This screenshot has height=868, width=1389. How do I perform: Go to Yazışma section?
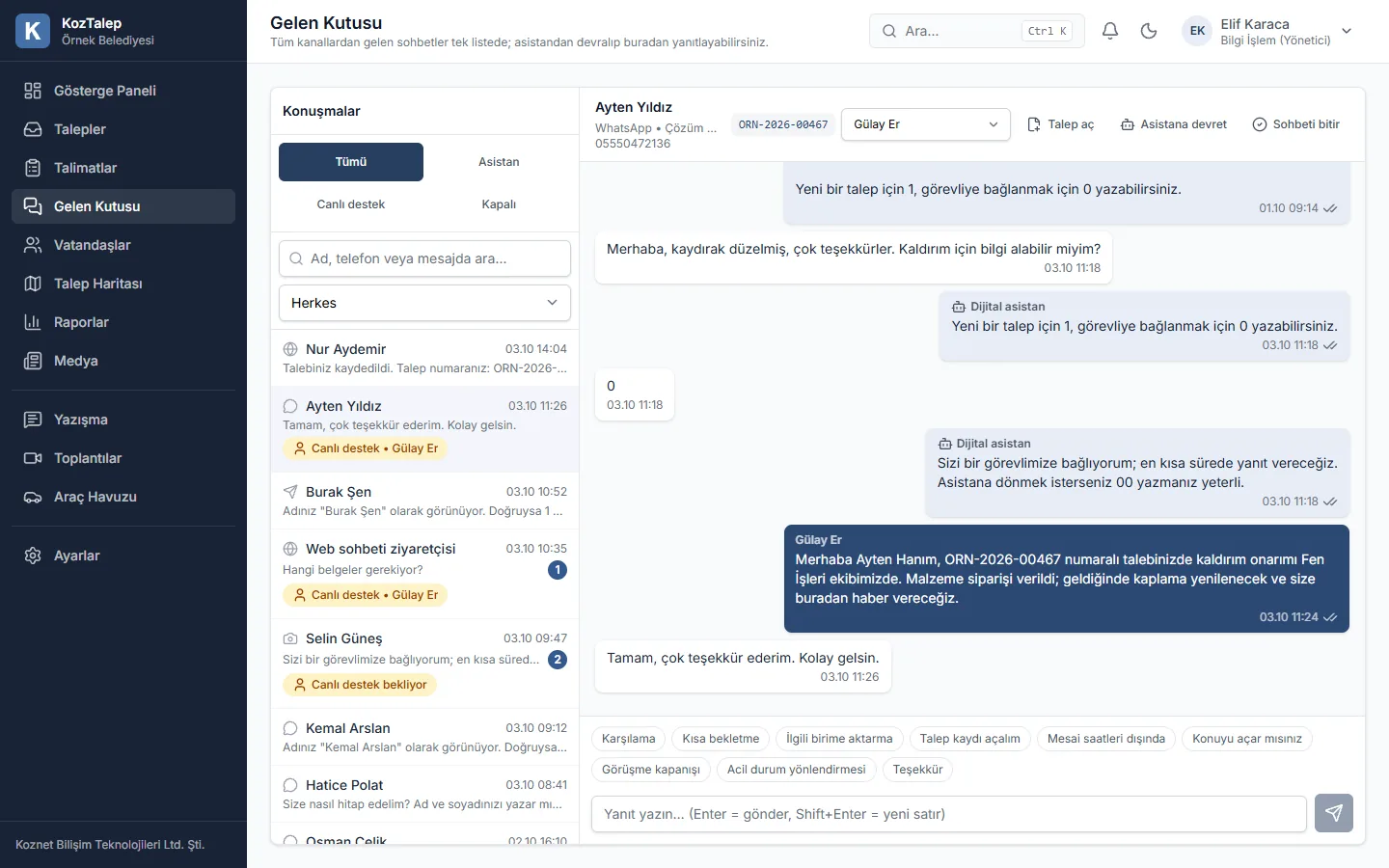[123, 420]
